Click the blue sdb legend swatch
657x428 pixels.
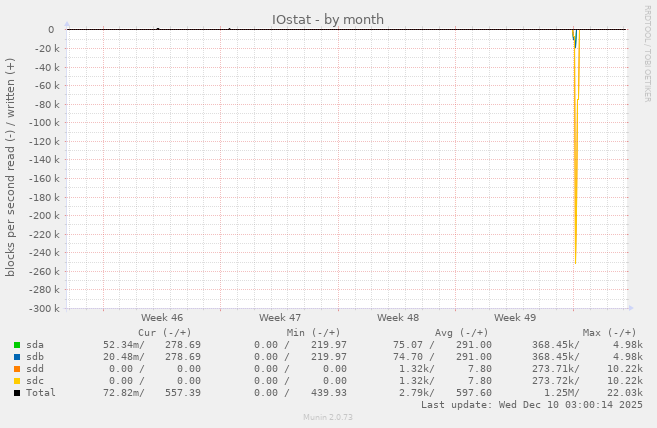(17, 356)
